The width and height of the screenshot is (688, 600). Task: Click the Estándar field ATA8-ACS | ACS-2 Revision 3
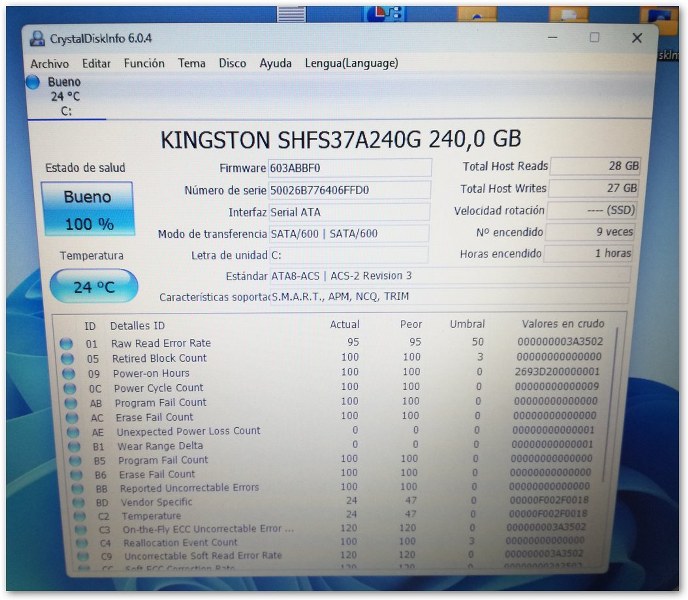pos(450,276)
